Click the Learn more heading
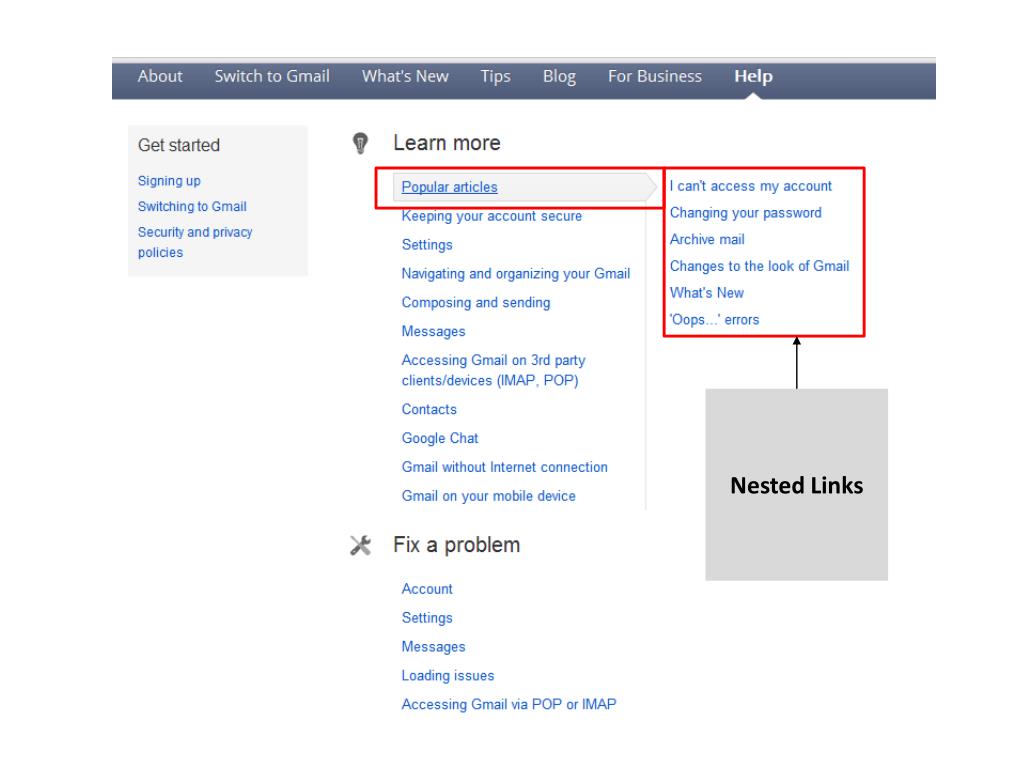The image size is (1024, 768). tap(447, 143)
